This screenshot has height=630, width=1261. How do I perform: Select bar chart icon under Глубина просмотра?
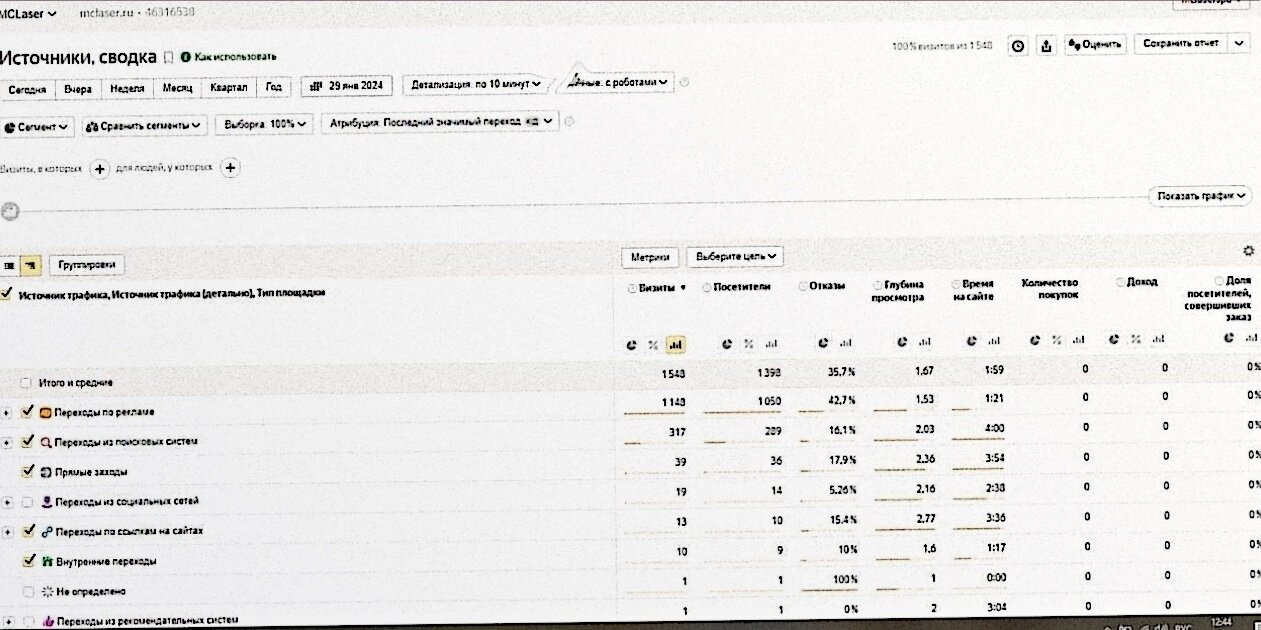(926, 341)
